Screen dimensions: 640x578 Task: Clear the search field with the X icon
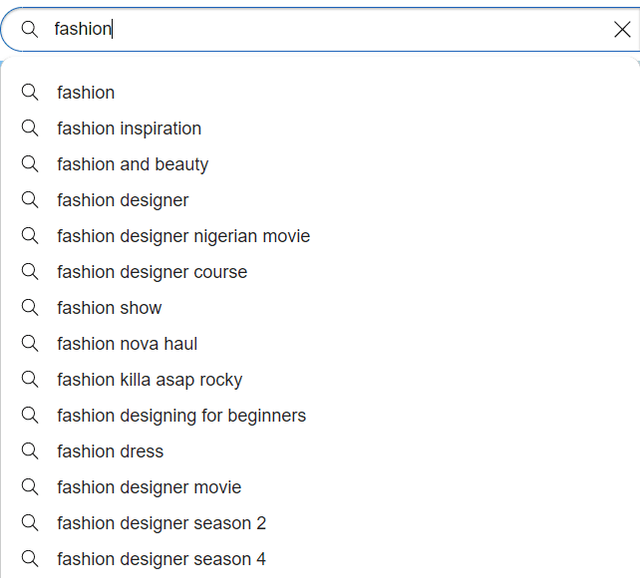tap(622, 29)
